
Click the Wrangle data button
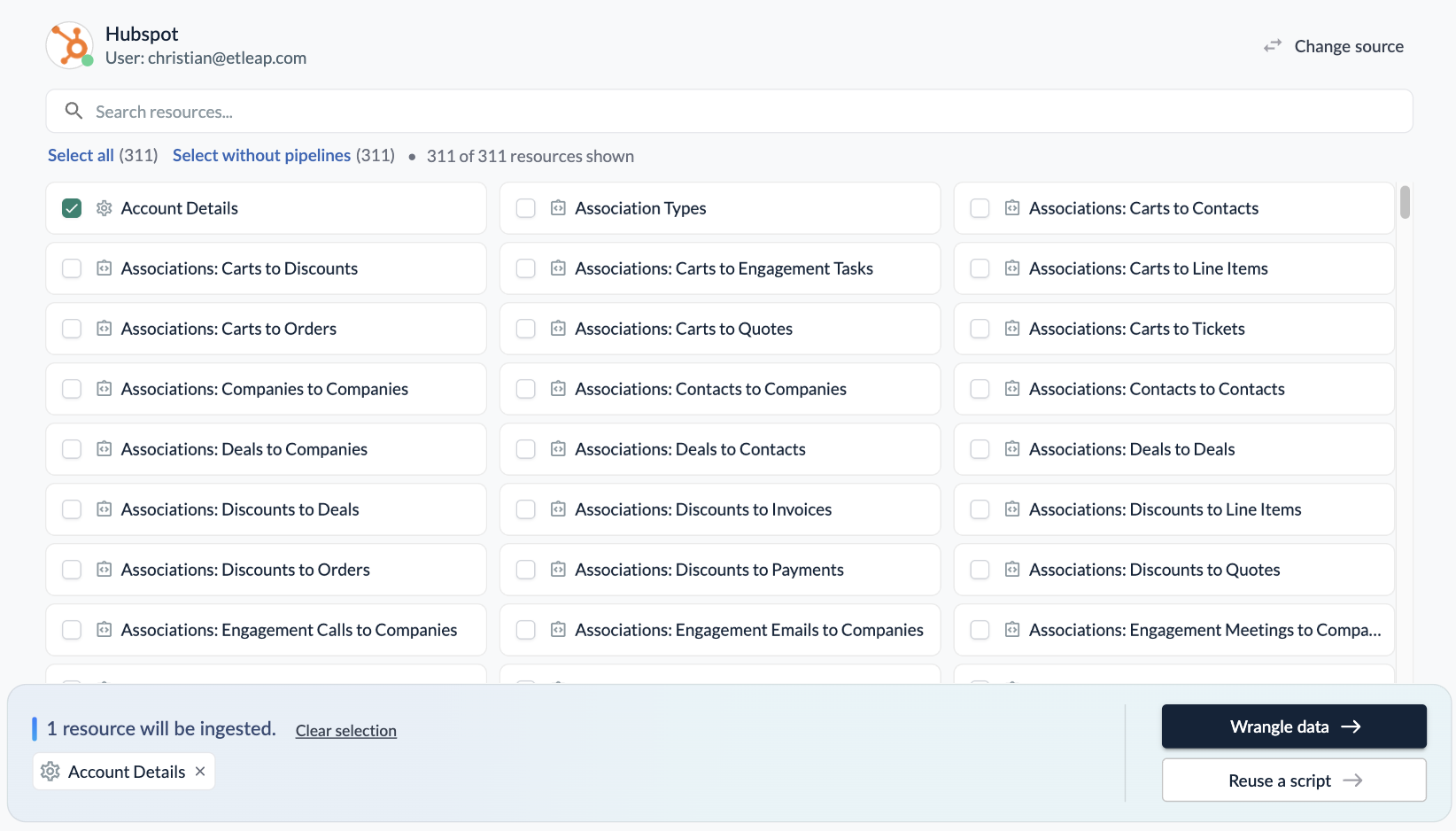tap(1294, 726)
